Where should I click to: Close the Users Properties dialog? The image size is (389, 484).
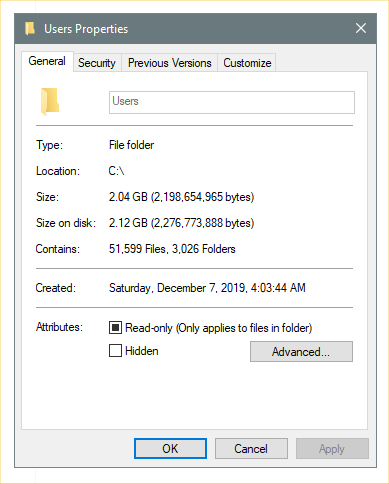point(361,28)
